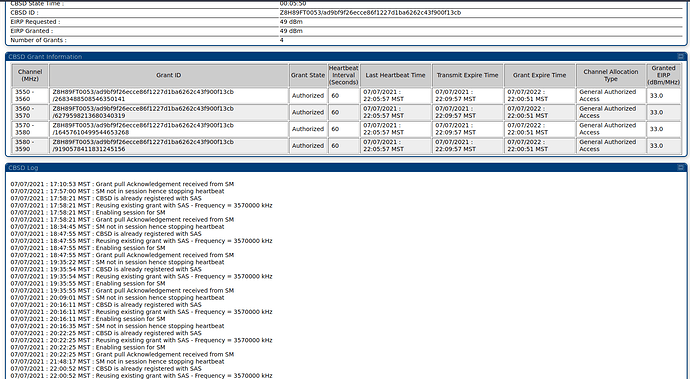Click the Number of Grants label
The width and height of the screenshot is (690, 379).
click(38, 40)
